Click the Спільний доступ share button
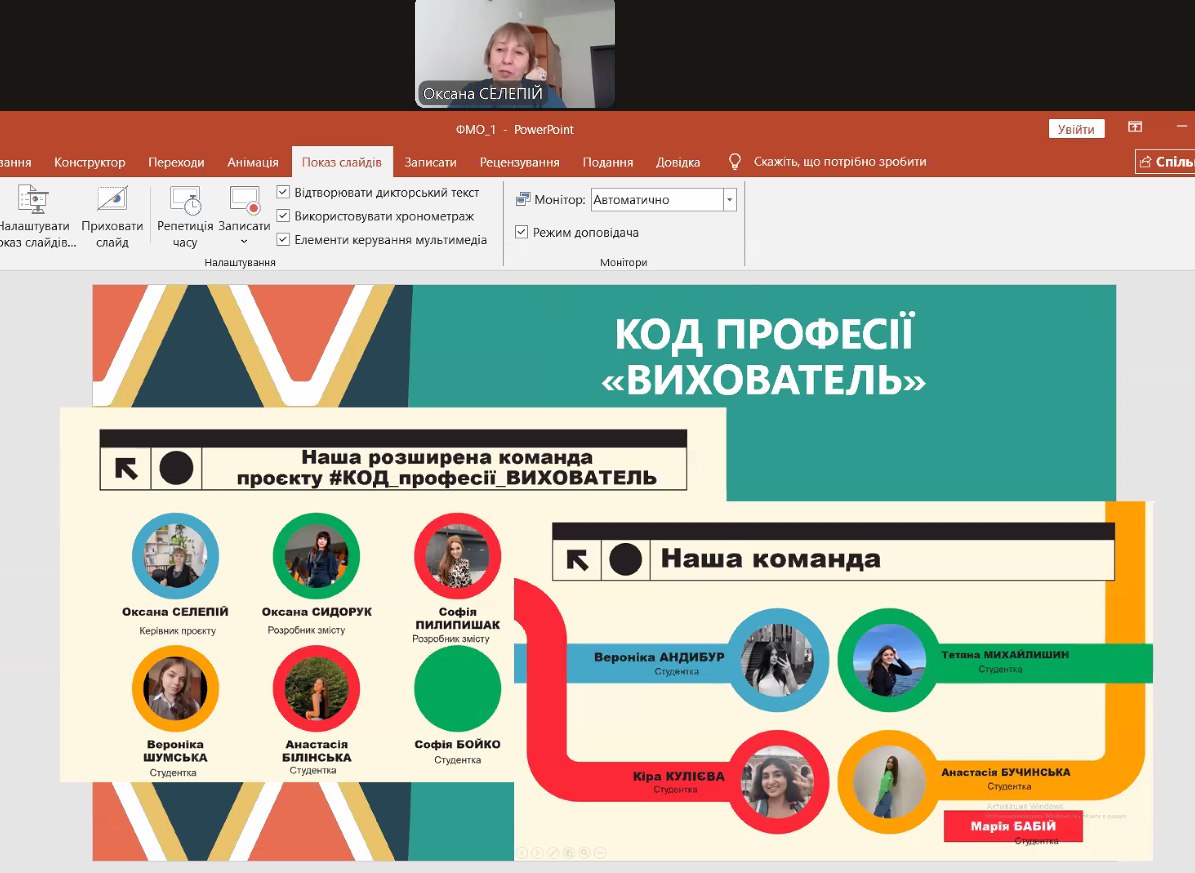Image resolution: width=1195 pixels, height=873 pixels. pos(1166,162)
